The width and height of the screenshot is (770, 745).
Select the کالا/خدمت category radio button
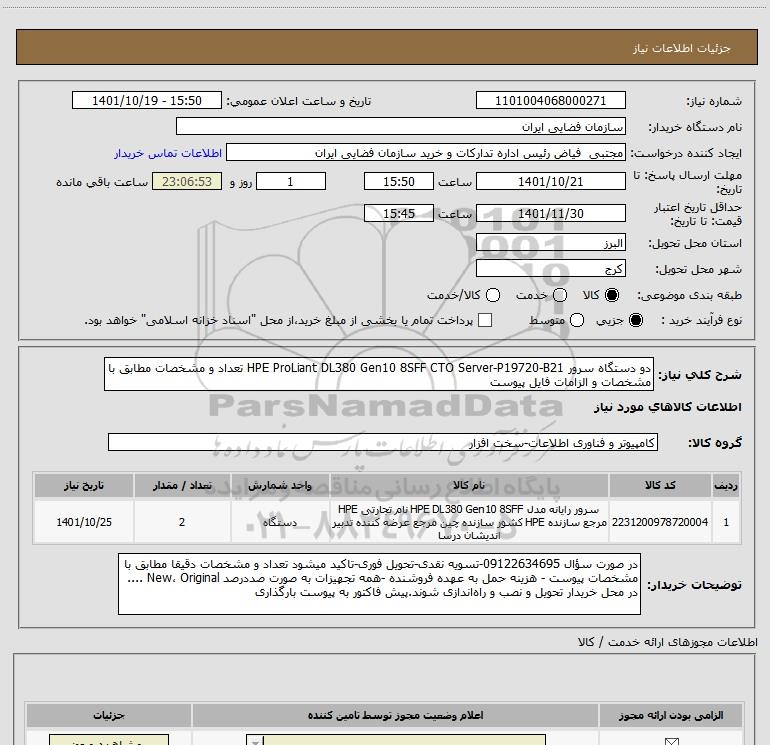(493, 295)
